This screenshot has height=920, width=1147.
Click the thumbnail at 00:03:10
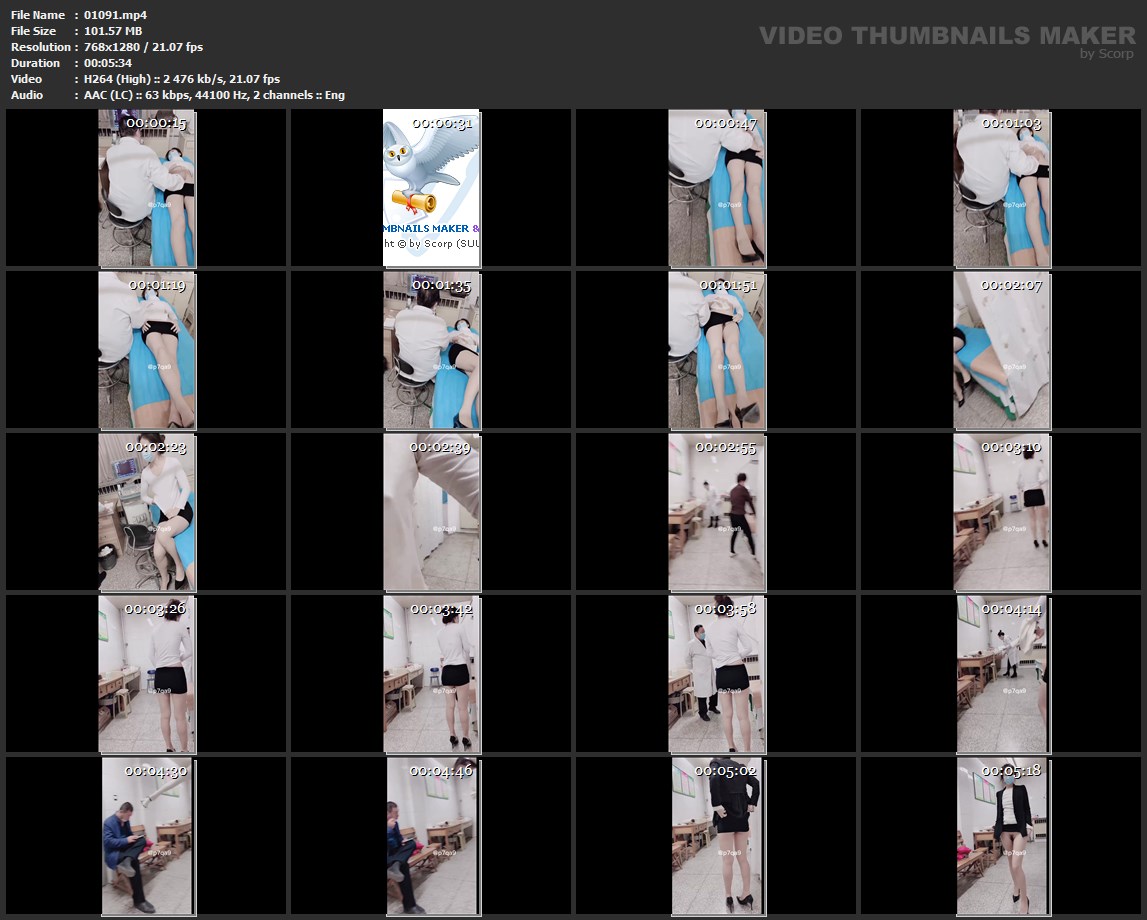(x=1001, y=512)
